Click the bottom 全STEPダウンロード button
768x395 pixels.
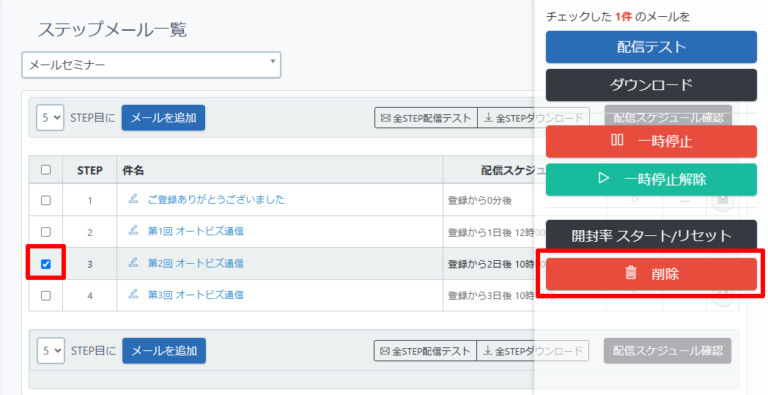(x=533, y=351)
